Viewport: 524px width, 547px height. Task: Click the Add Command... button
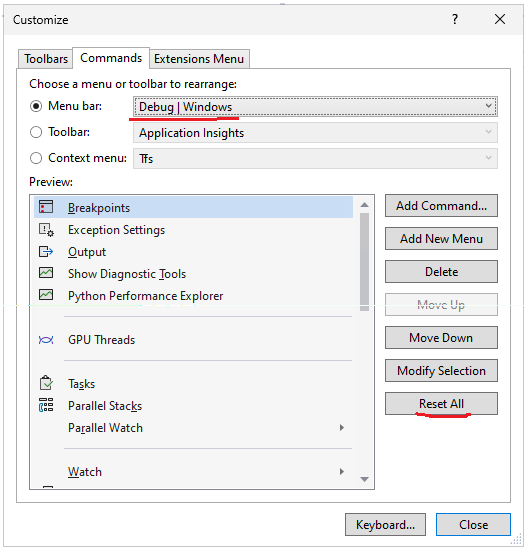point(441,206)
